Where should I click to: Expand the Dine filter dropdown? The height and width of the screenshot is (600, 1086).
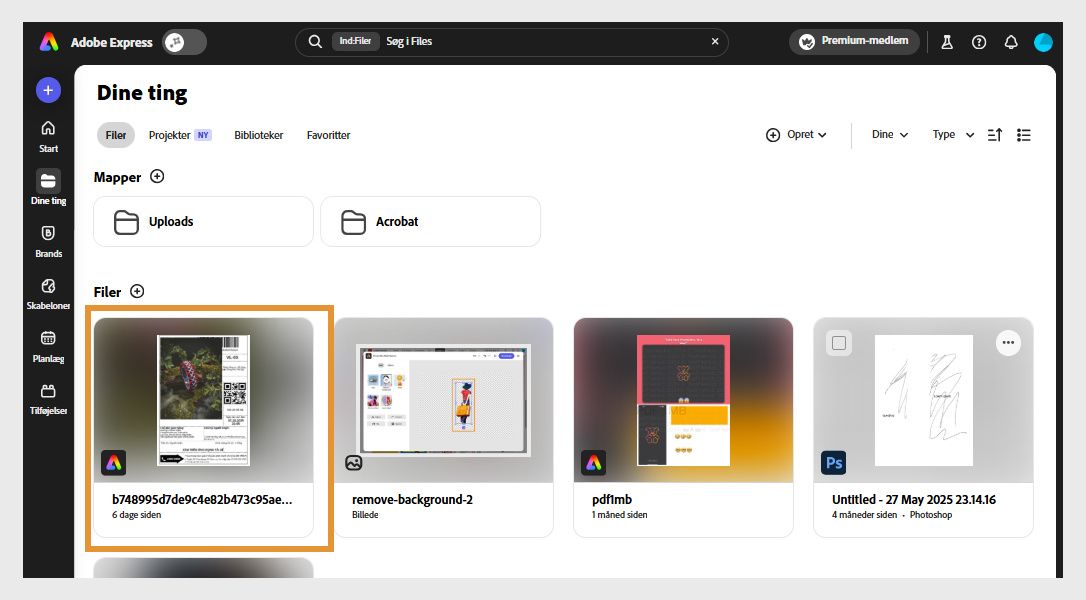(888, 134)
